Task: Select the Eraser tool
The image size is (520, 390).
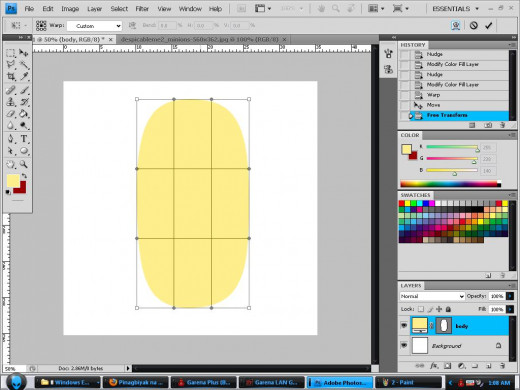Action: point(11,114)
